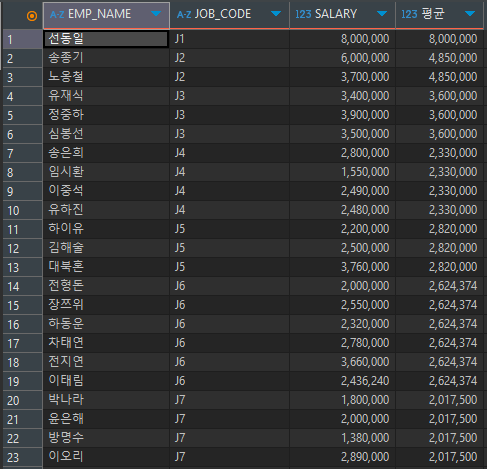Expand the SALARY column dropdown arrow
This screenshot has height=469, width=487.
[x=382, y=14]
